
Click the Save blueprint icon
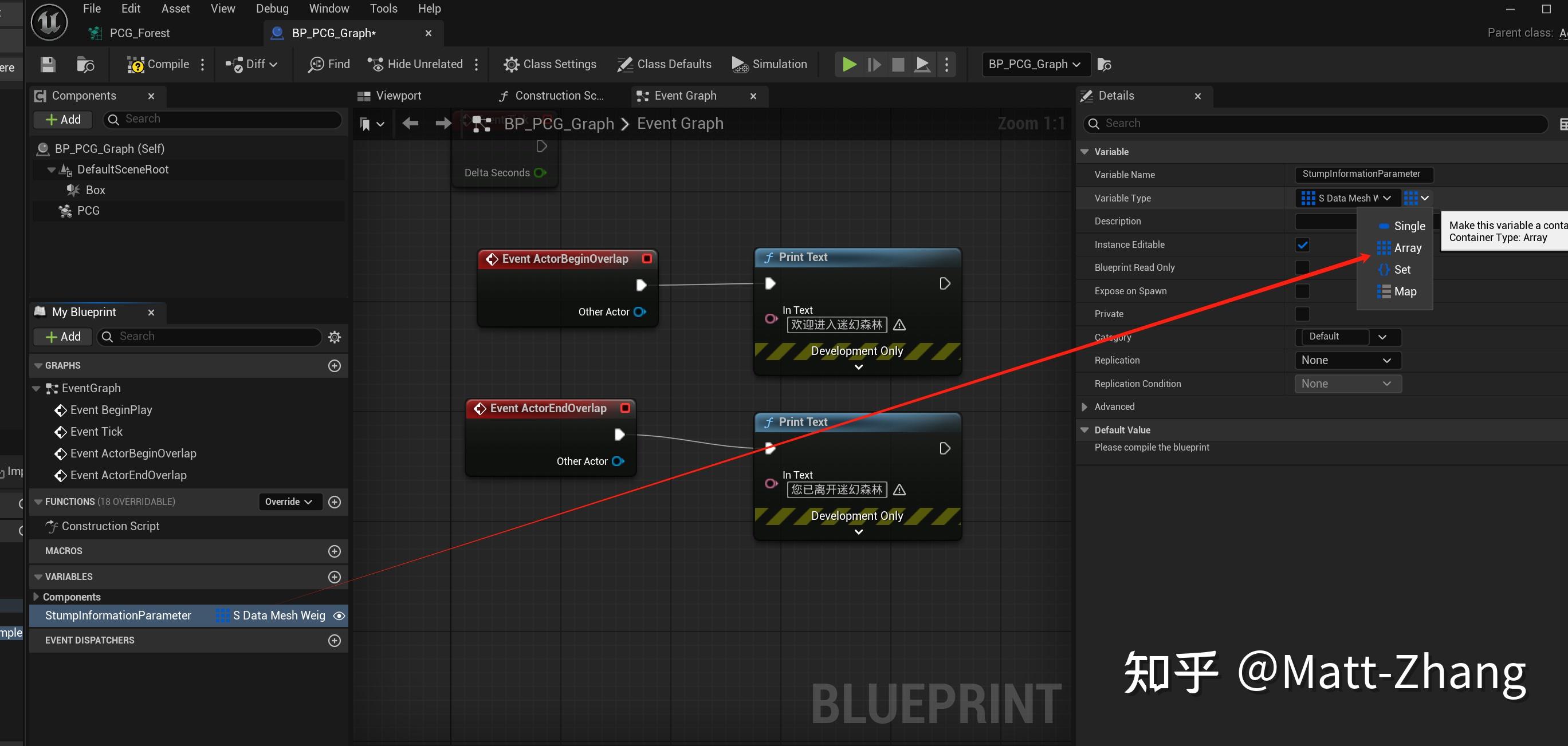48,65
